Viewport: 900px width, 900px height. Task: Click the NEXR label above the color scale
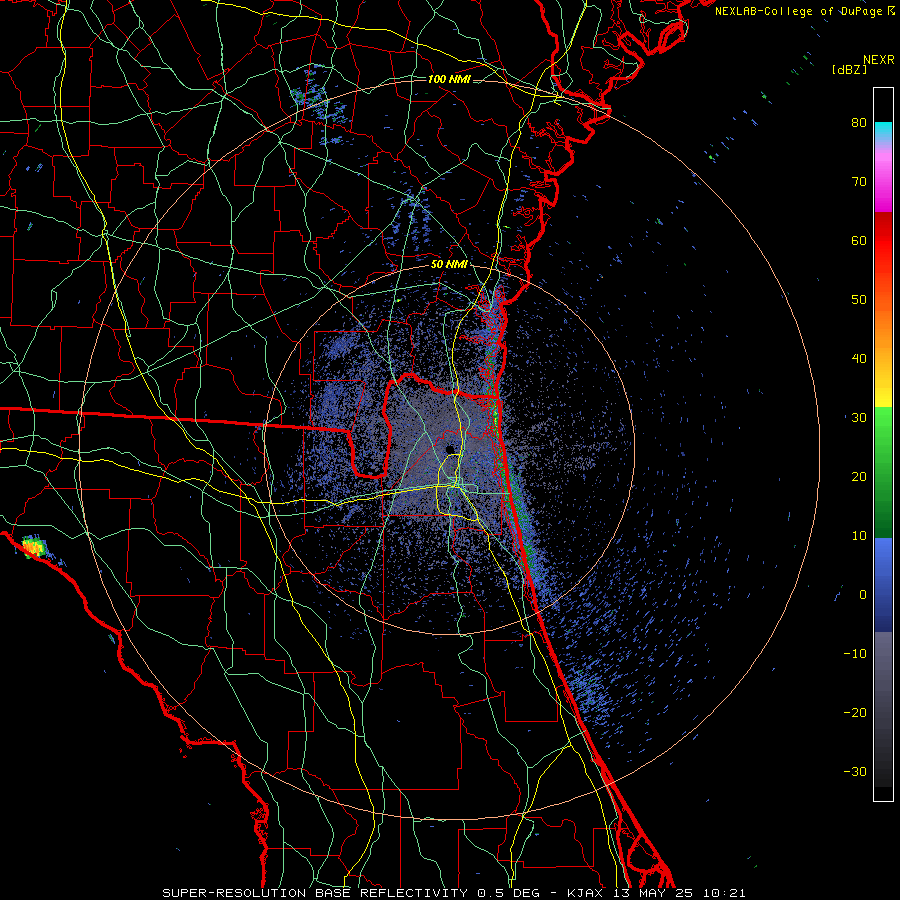(x=878, y=60)
